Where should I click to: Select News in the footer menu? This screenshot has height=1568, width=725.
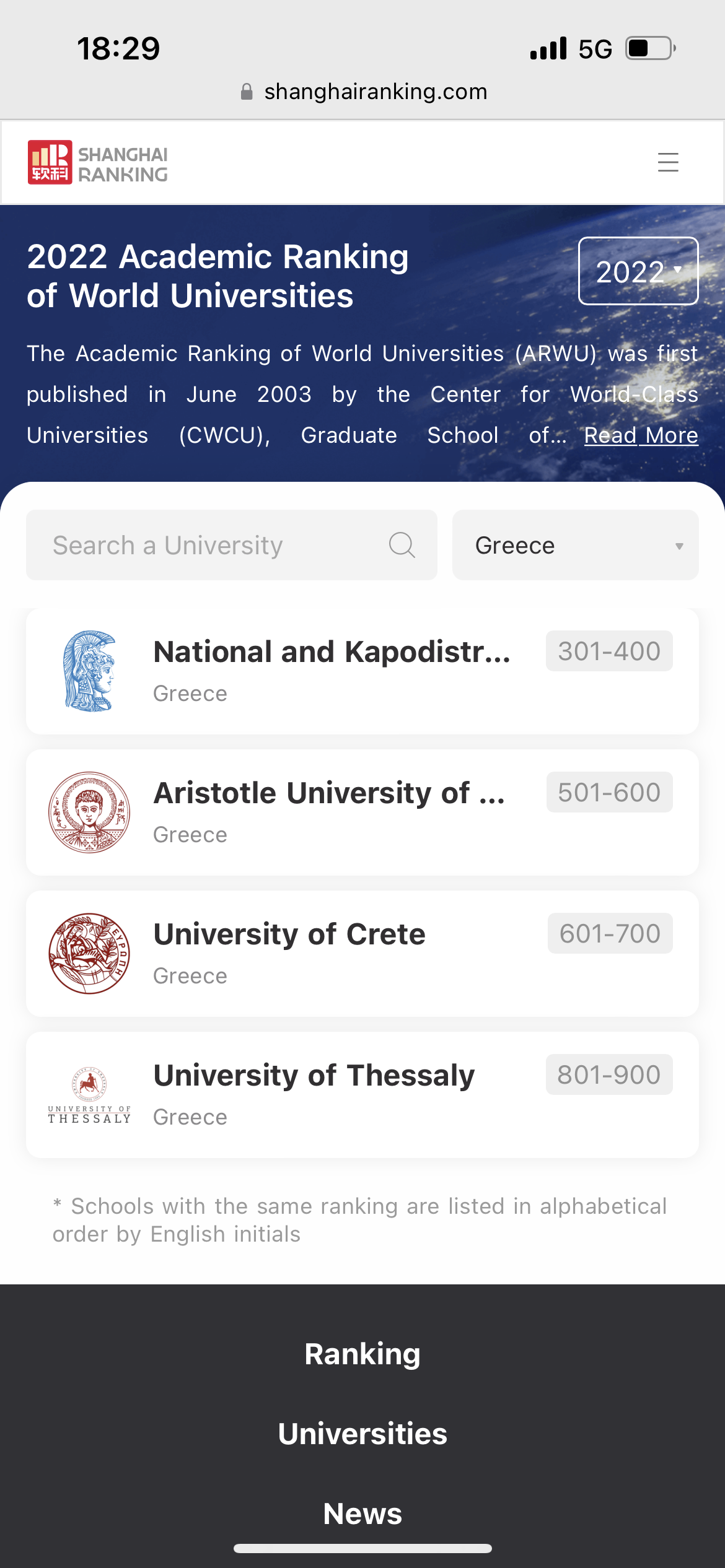click(x=362, y=1514)
